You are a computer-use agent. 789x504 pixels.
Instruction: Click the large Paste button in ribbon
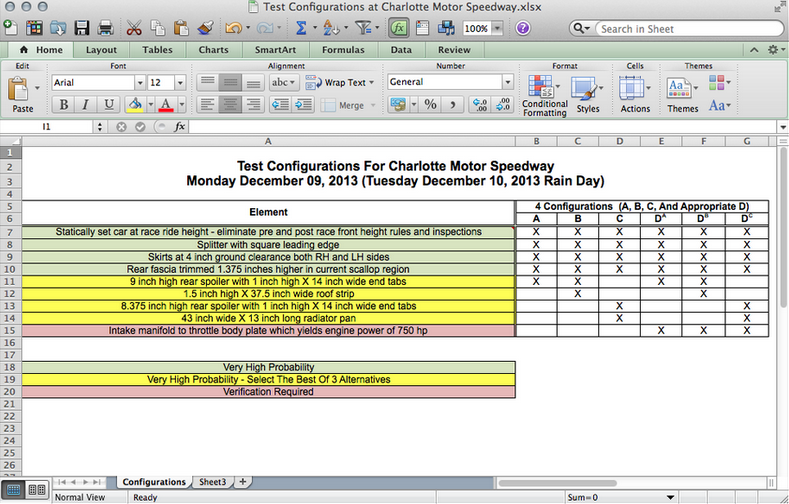click(x=22, y=94)
